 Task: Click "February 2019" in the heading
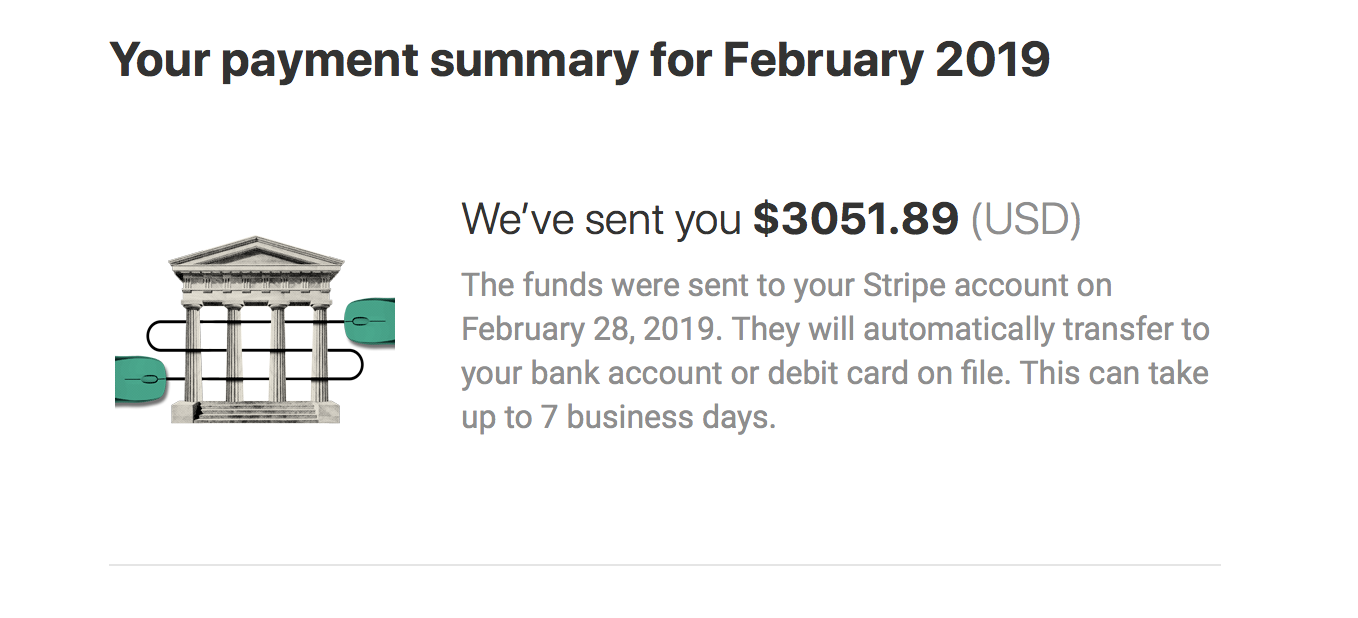pos(885,59)
